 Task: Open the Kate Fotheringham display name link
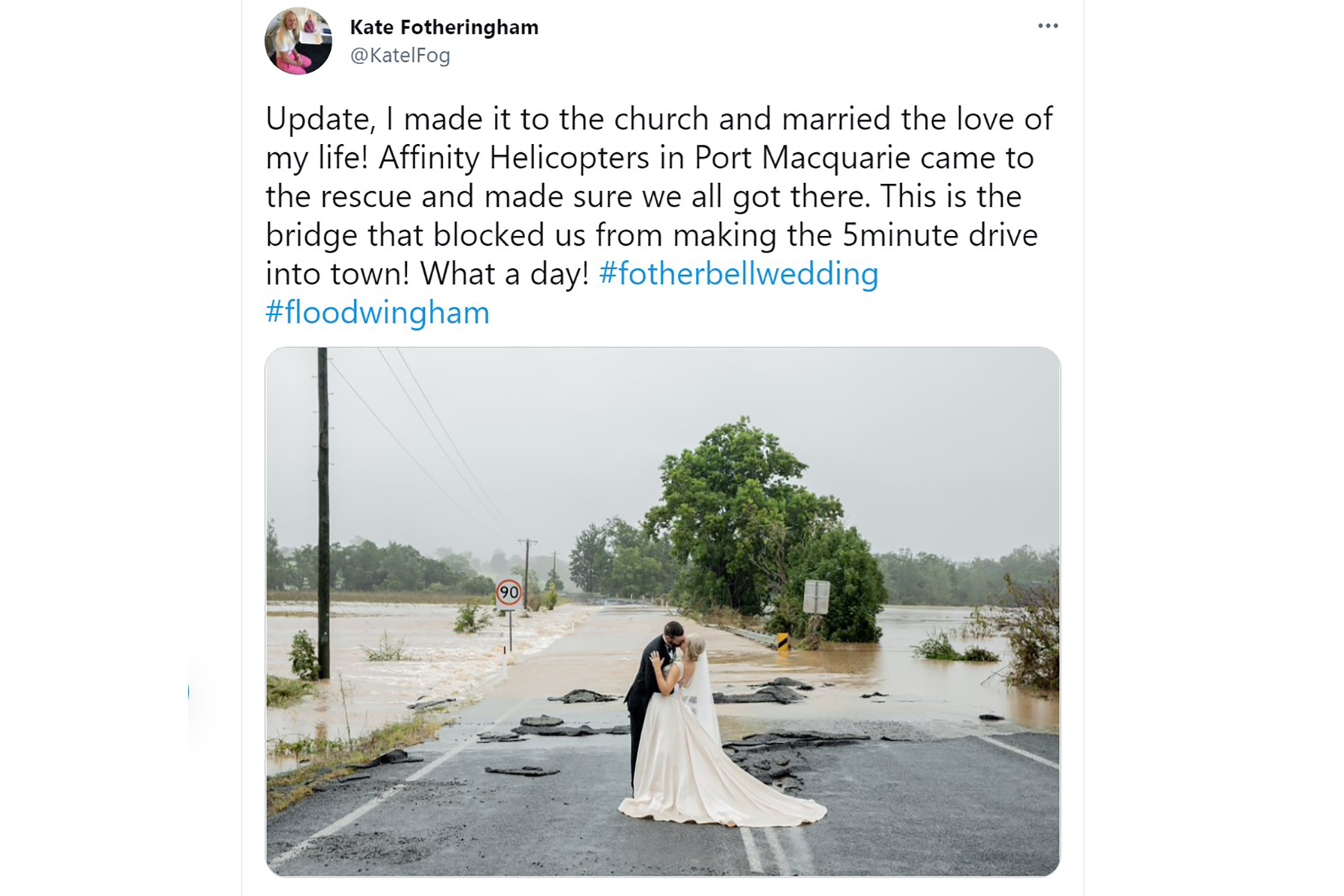(444, 28)
